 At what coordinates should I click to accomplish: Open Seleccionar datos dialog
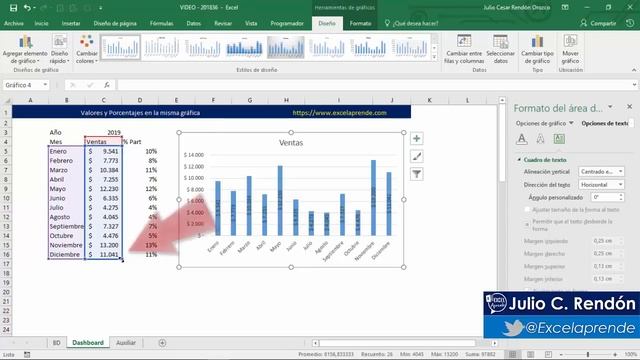pos(500,49)
